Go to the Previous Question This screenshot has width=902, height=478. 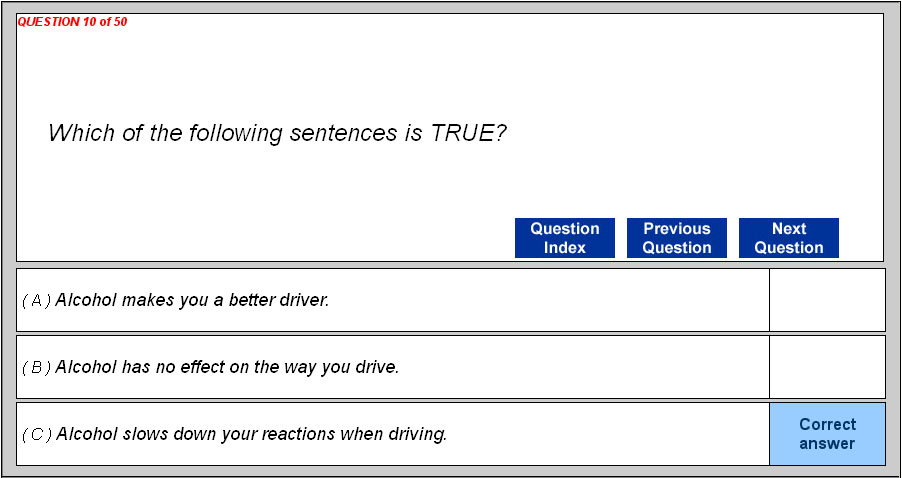pyautogui.click(x=676, y=238)
